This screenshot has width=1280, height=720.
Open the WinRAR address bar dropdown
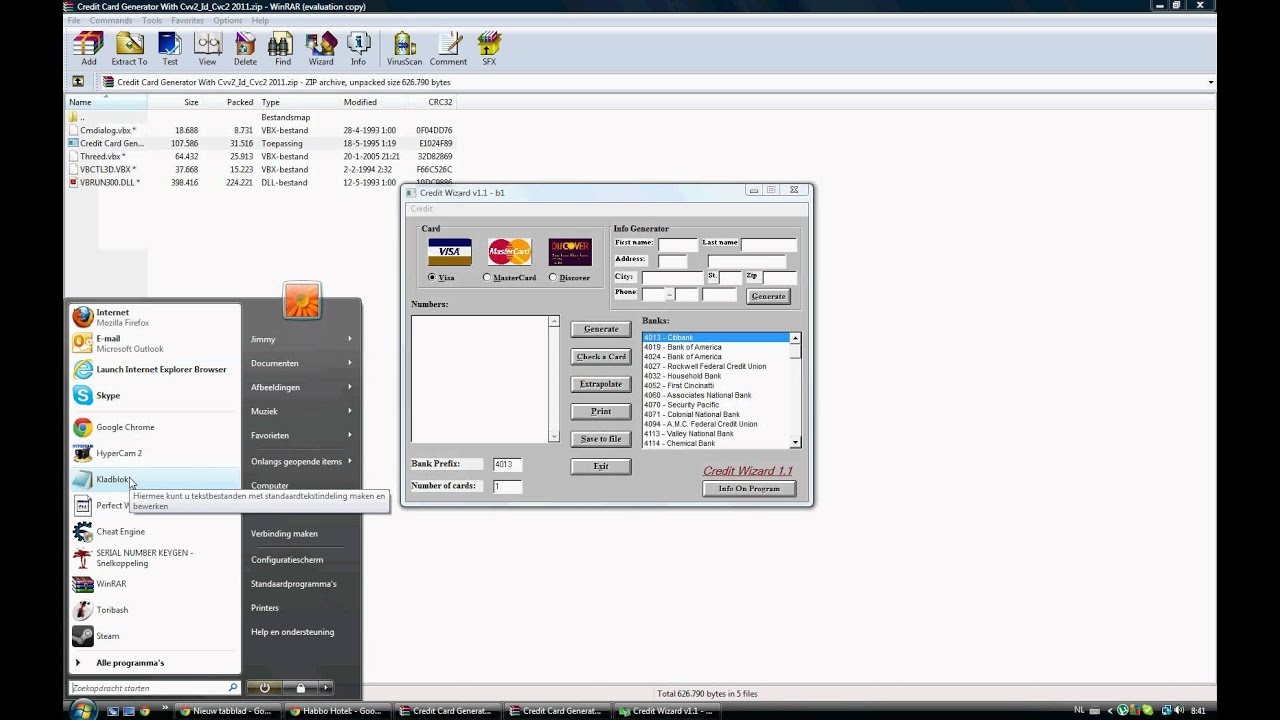(1211, 82)
